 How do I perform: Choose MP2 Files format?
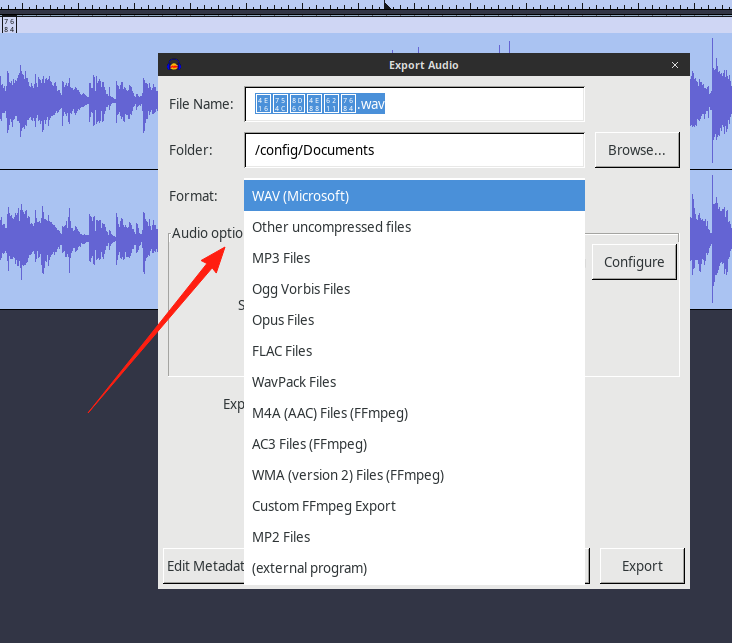click(x=414, y=537)
